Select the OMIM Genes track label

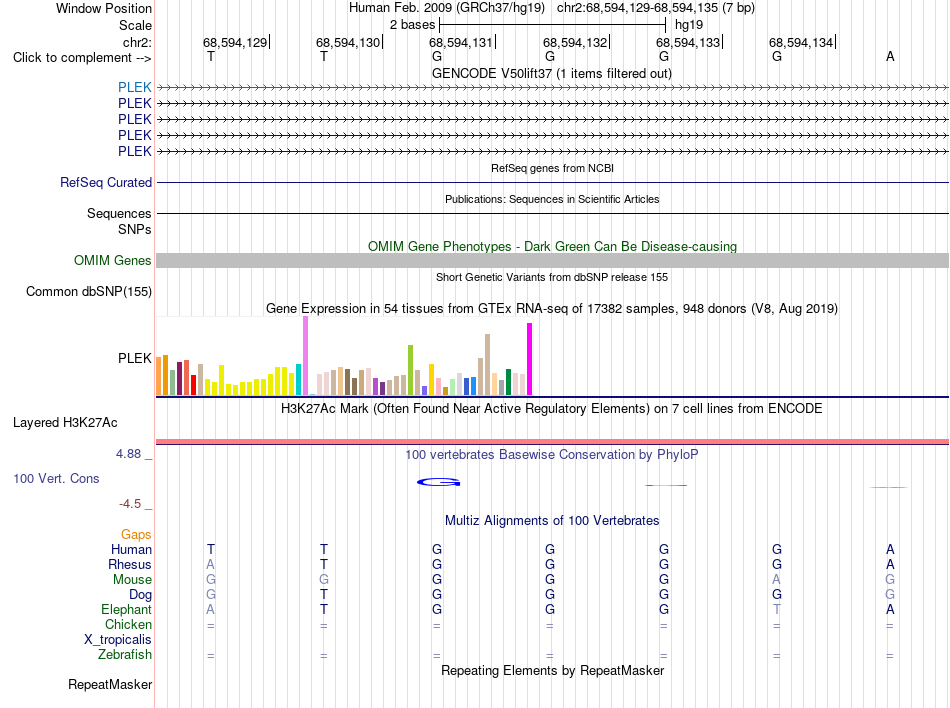113,260
